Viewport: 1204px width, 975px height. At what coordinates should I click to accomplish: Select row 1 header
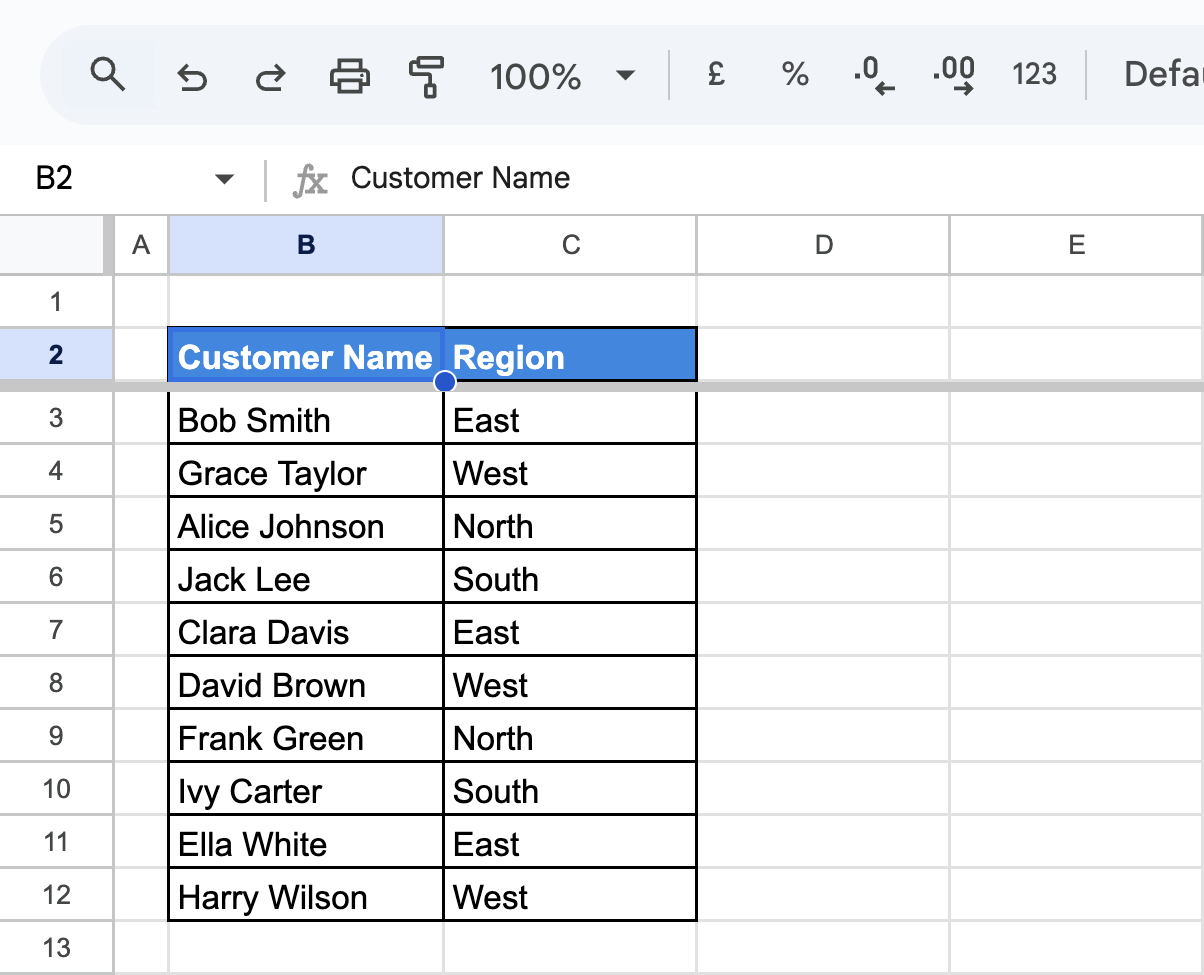click(56, 301)
